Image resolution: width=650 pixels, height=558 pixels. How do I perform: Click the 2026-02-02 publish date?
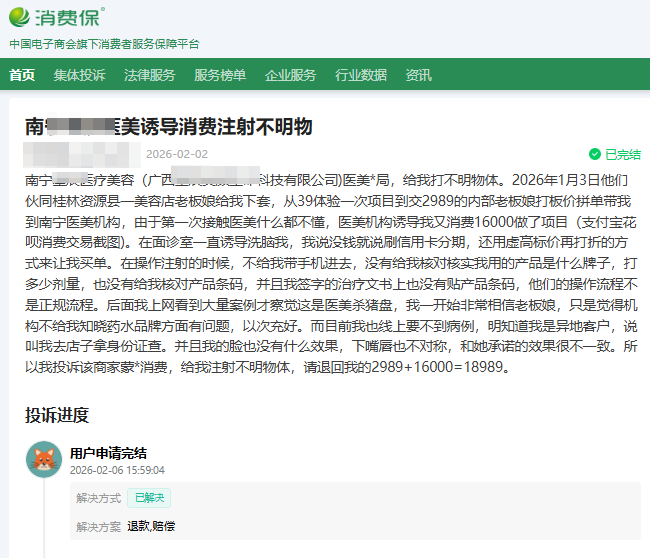pyautogui.click(x=177, y=154)
